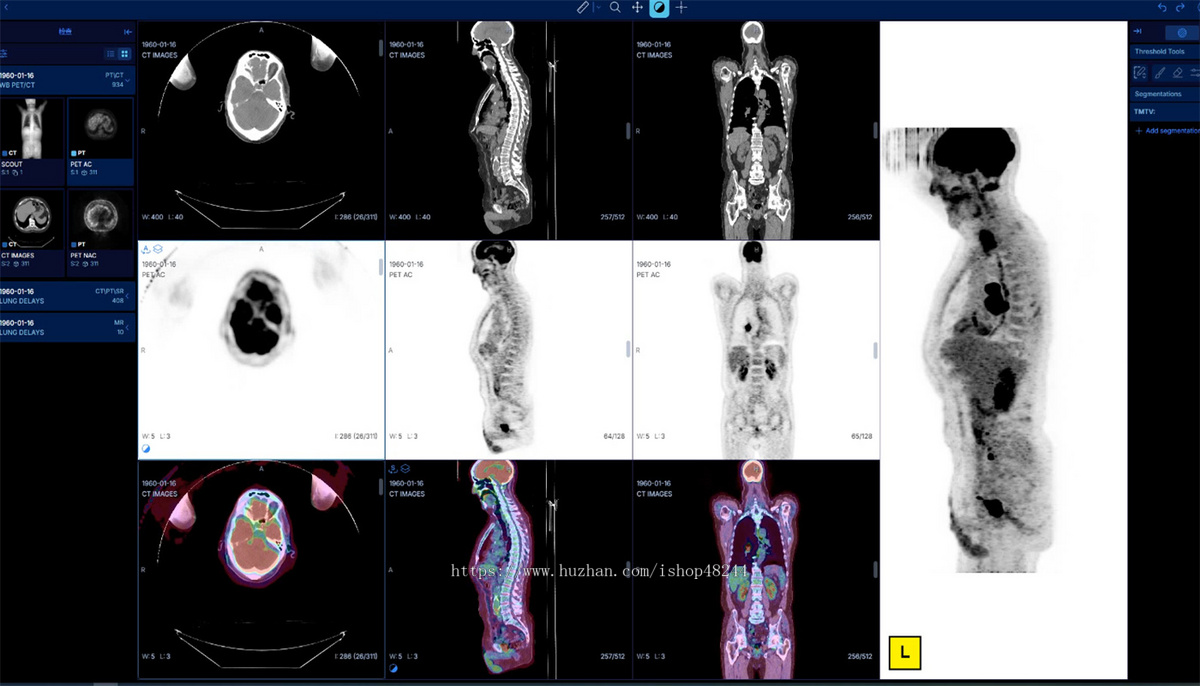Go back with the top-left arrow
1200x686 pixels.
[8, 7]
